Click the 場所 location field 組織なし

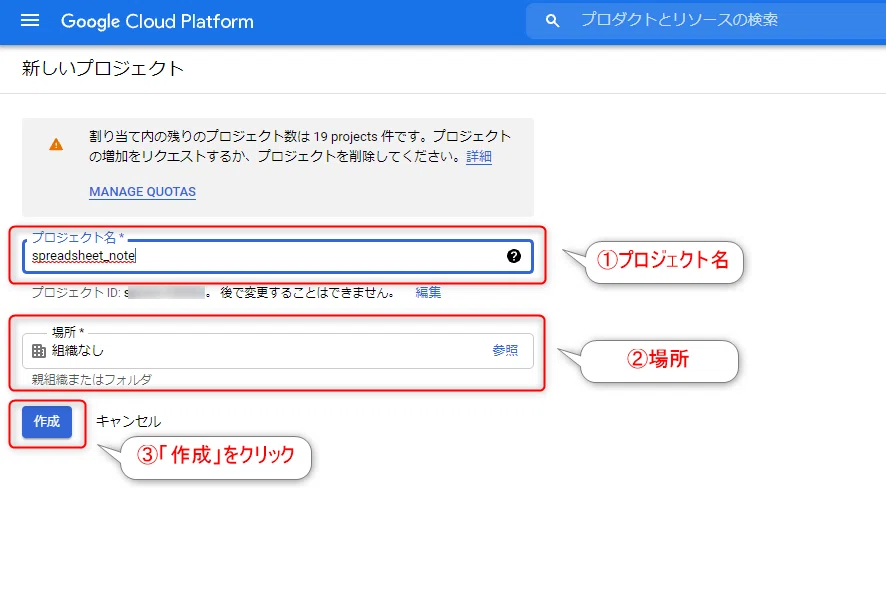[x=277, y=350]
